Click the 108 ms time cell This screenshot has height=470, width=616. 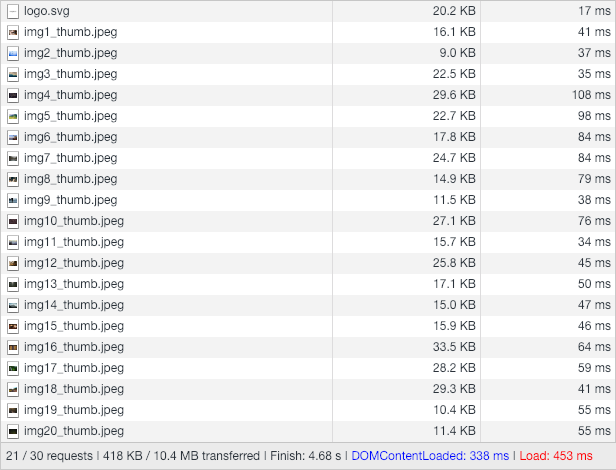[x=590, y=95]
